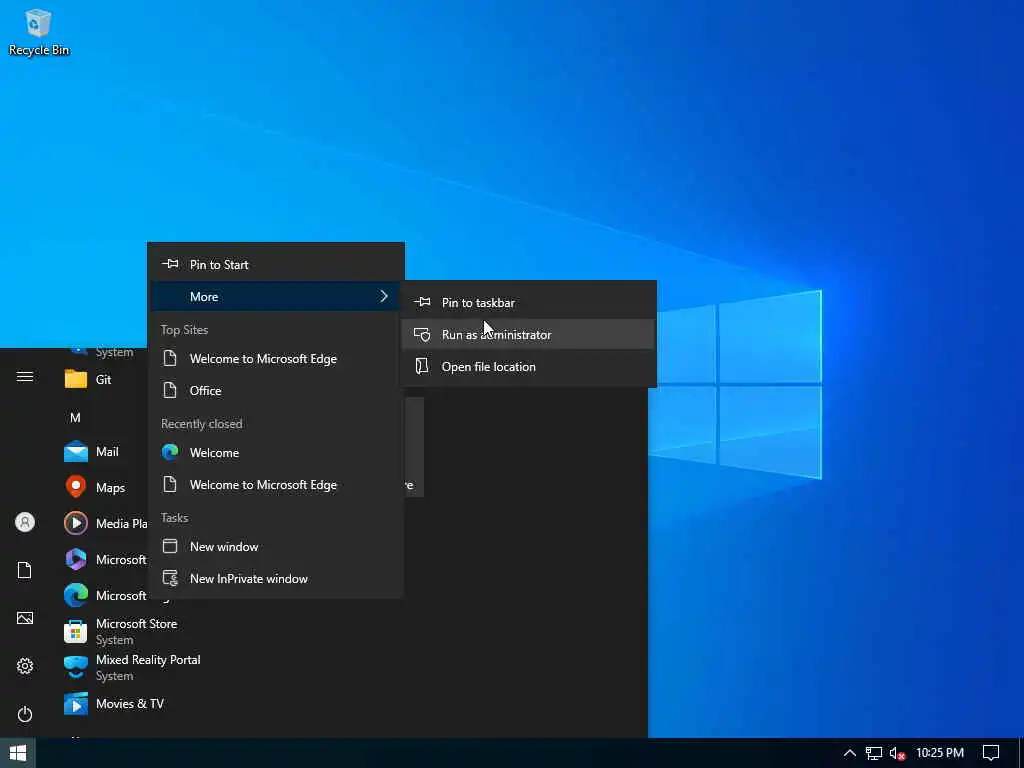
Task: Open the Recycle Bin desktop icon
Action: 39,33
